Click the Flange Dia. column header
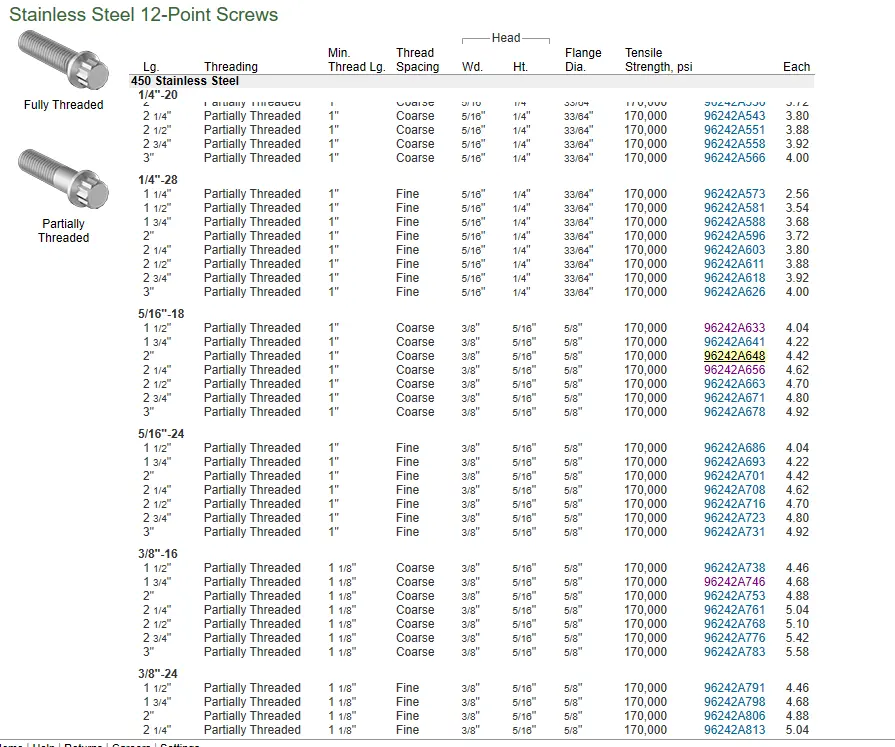 click(583, 60)
